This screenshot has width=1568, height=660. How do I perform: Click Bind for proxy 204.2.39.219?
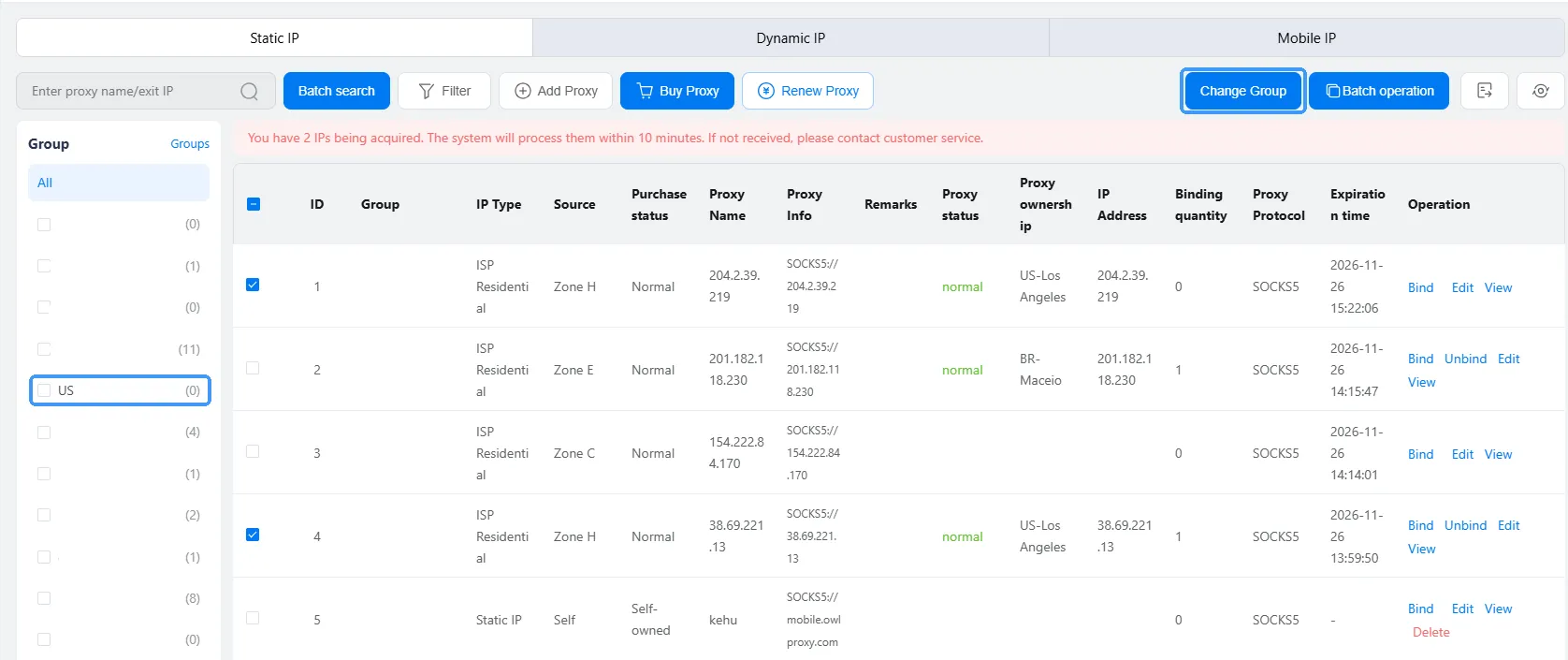click(x=1420, y=287)
